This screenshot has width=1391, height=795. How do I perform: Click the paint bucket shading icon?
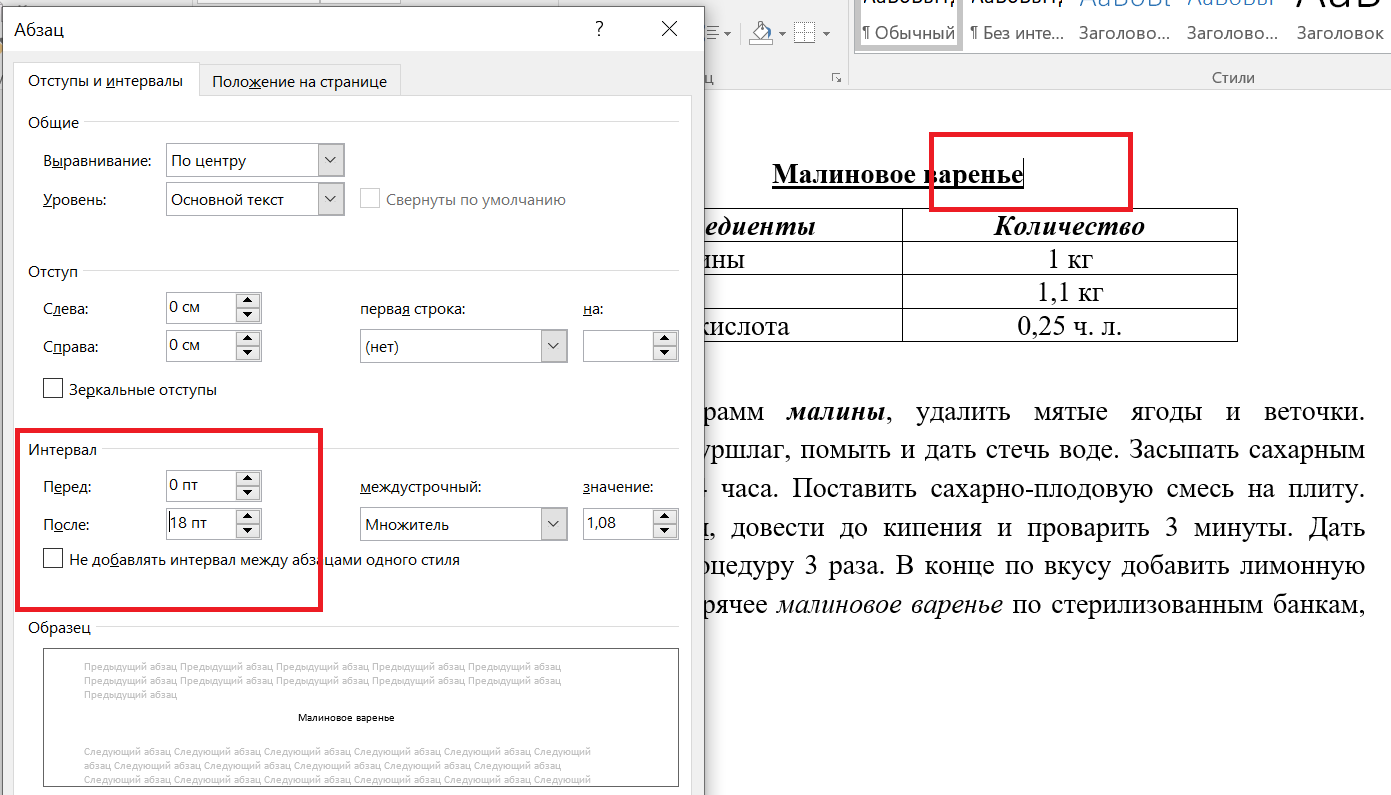click(761, 33)
